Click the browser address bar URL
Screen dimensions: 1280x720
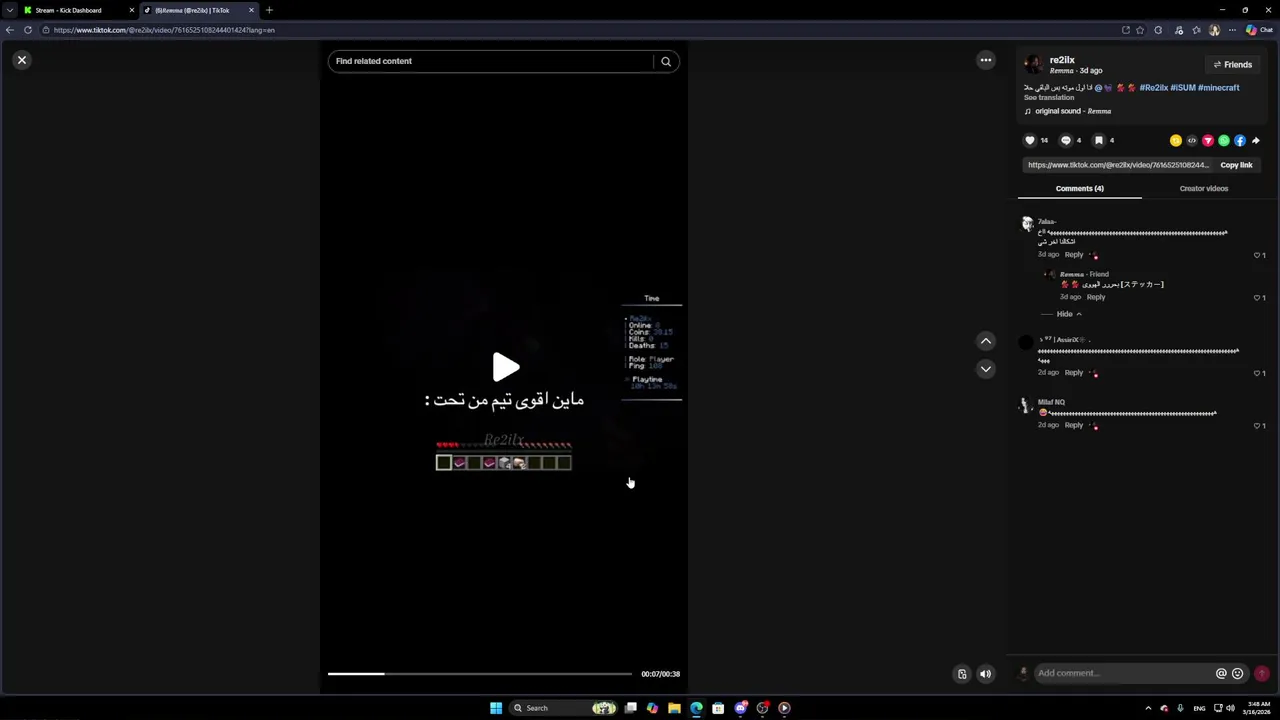164,30
